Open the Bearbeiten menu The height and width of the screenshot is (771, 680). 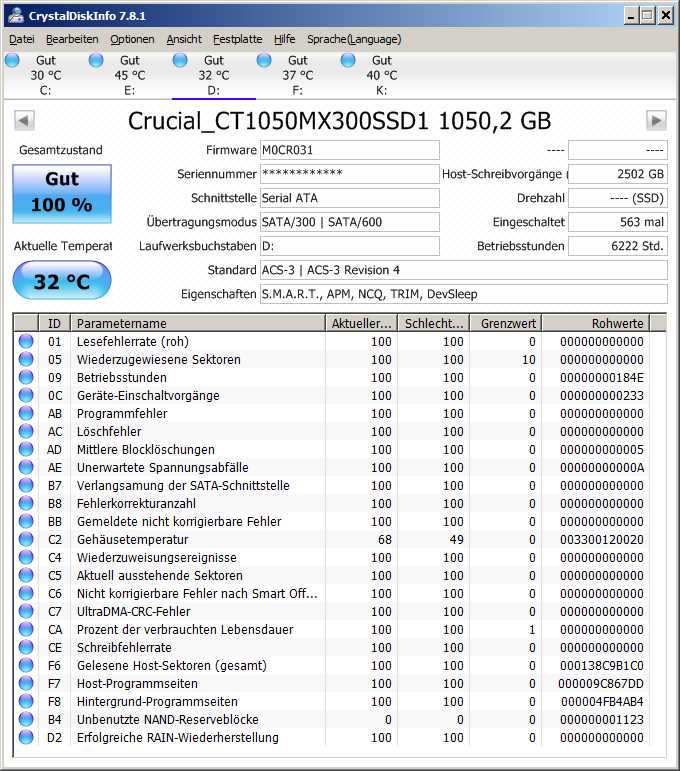click(x=72, y=39)
